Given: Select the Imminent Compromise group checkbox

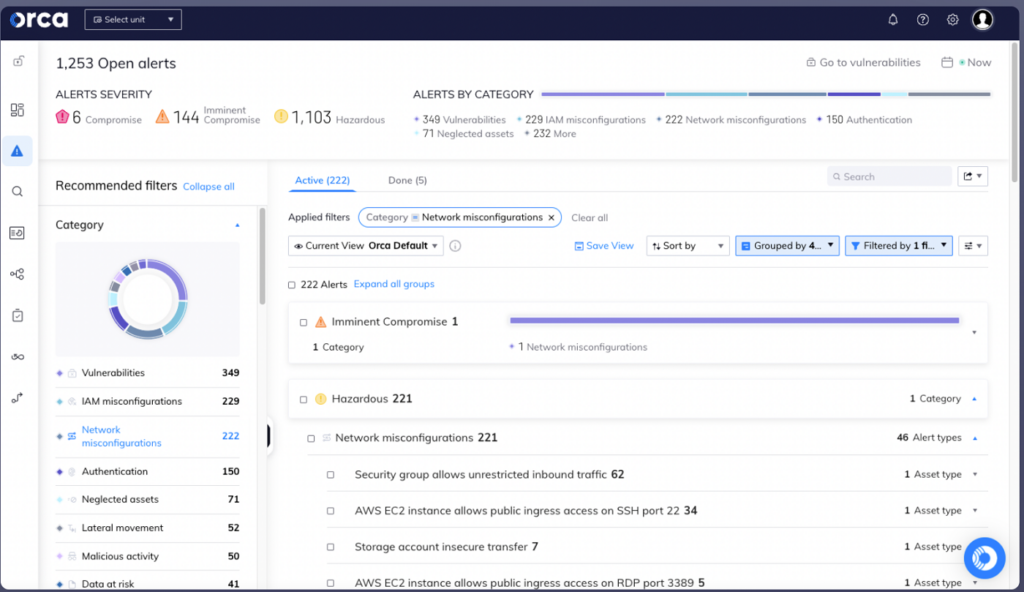Looking at the screenshot, I should point(303,322).
